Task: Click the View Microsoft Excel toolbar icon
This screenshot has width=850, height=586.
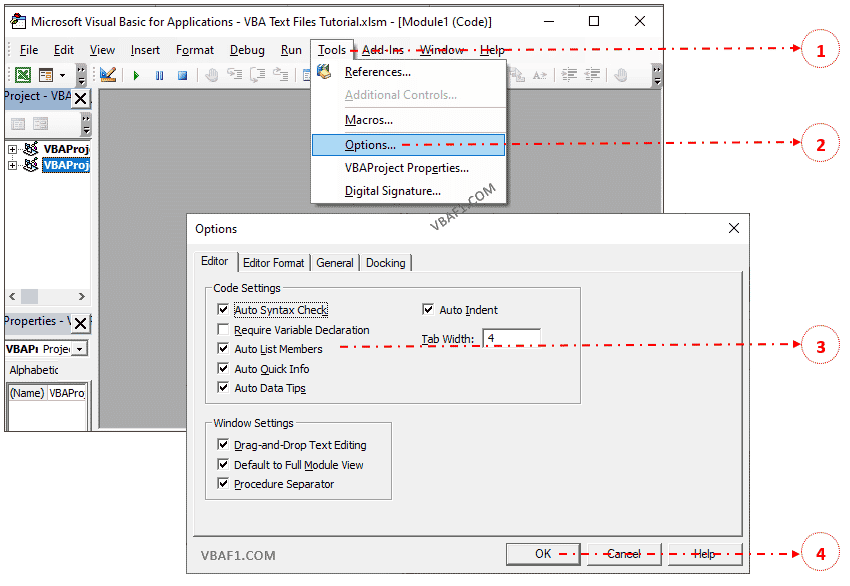Action: coord(23,75)
